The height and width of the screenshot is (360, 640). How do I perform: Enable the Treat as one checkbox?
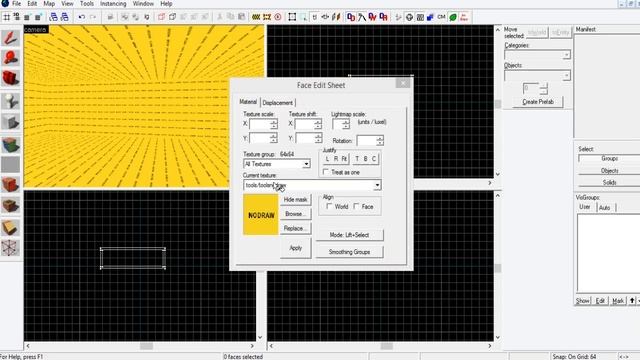(326, 172)
